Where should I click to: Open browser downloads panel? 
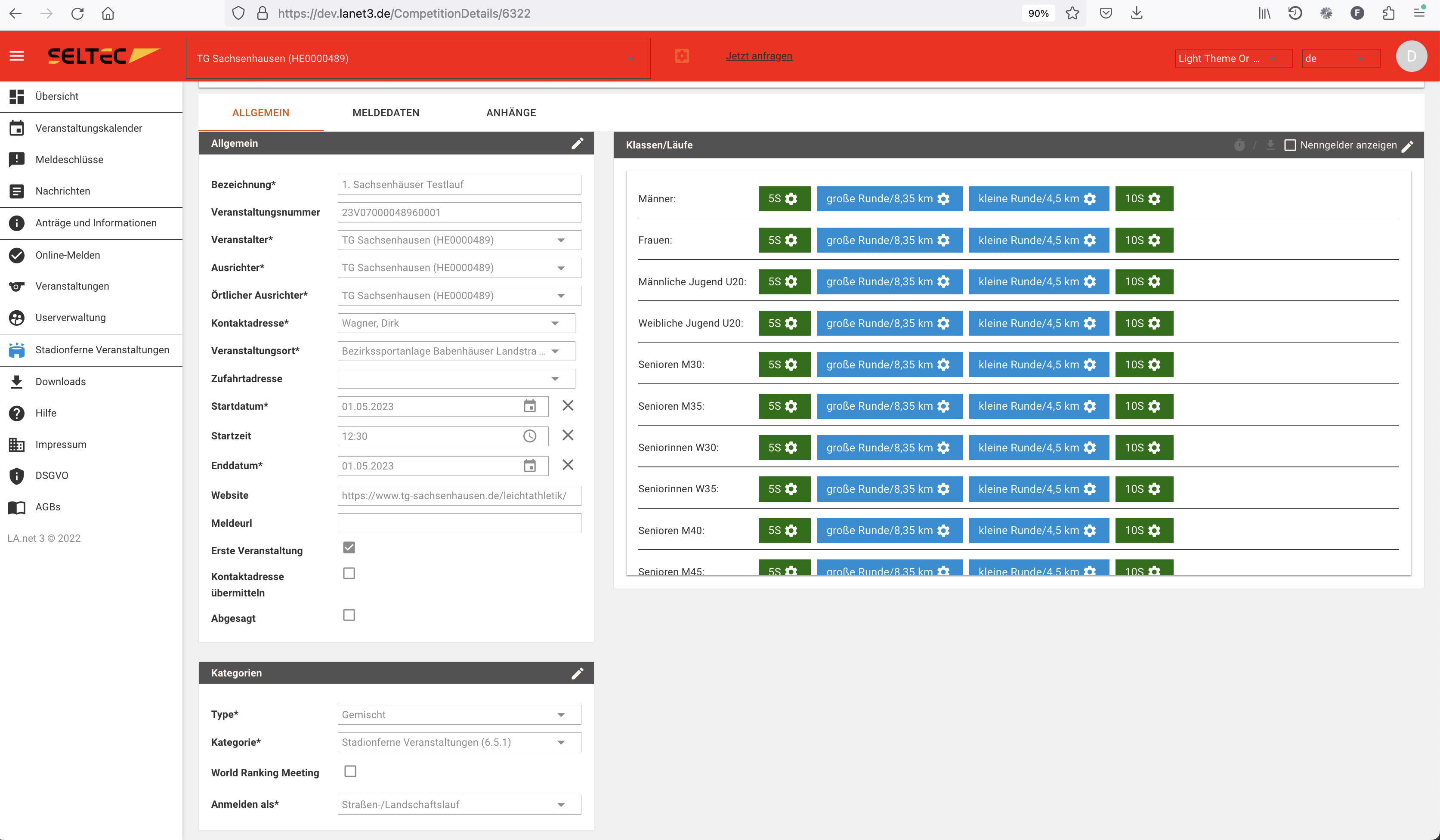1137,13
